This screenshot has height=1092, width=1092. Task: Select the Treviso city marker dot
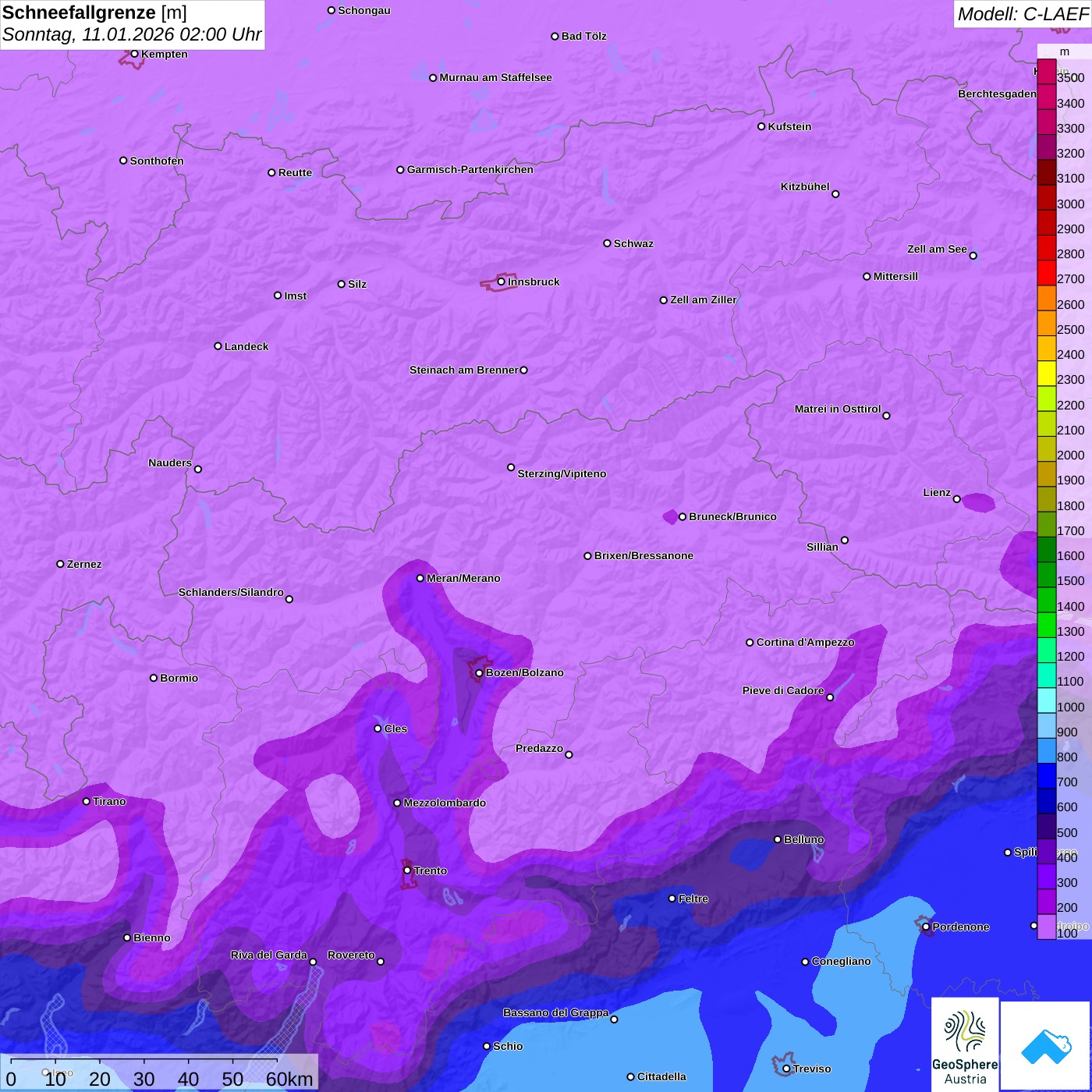(x=786, y=1069)
